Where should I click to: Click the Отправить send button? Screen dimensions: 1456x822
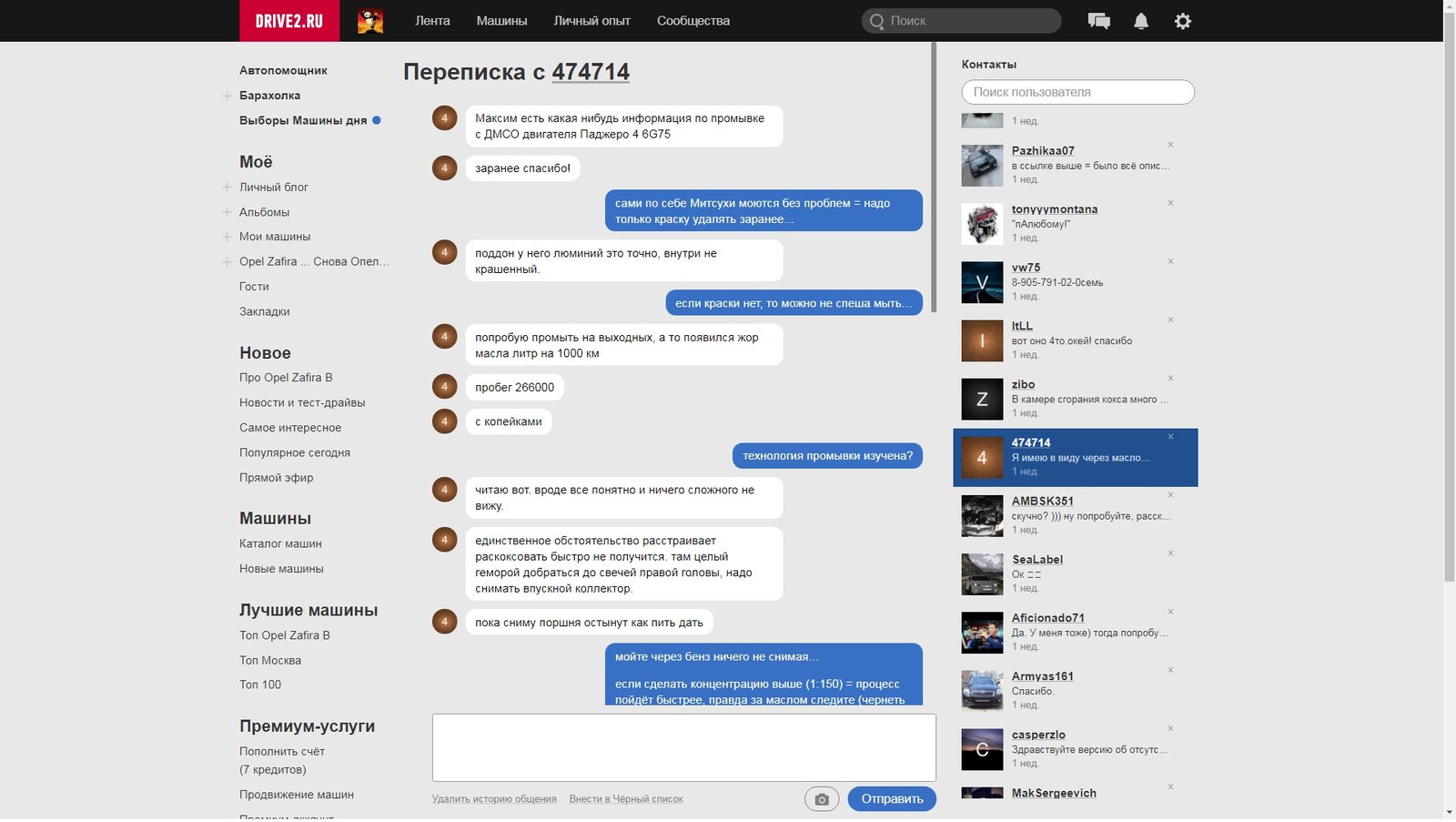point(892,798)
